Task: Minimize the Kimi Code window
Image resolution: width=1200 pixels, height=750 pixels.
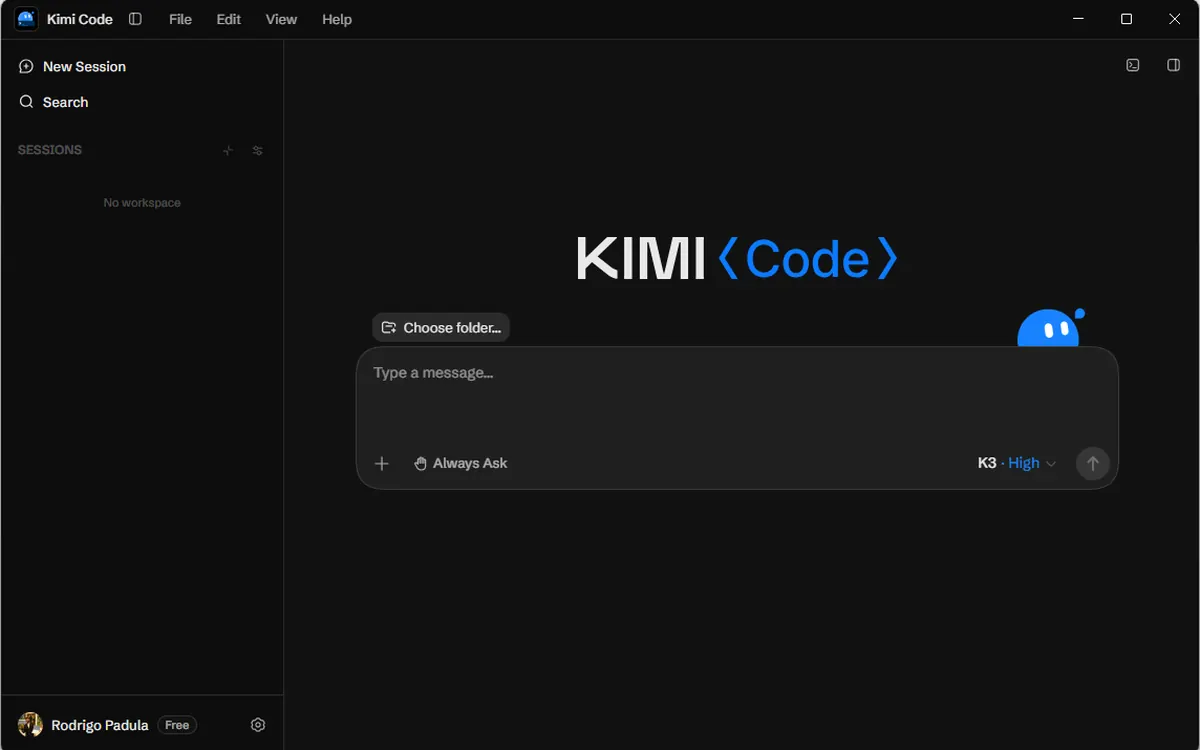Action: (x=1078, y=19)
